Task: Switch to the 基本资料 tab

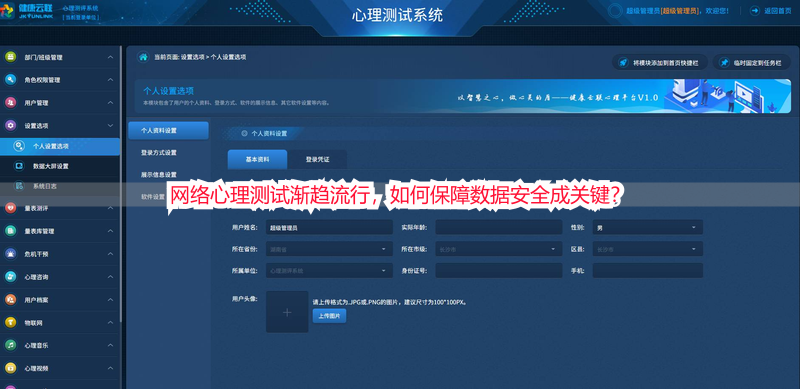Action: pos(257,159)
